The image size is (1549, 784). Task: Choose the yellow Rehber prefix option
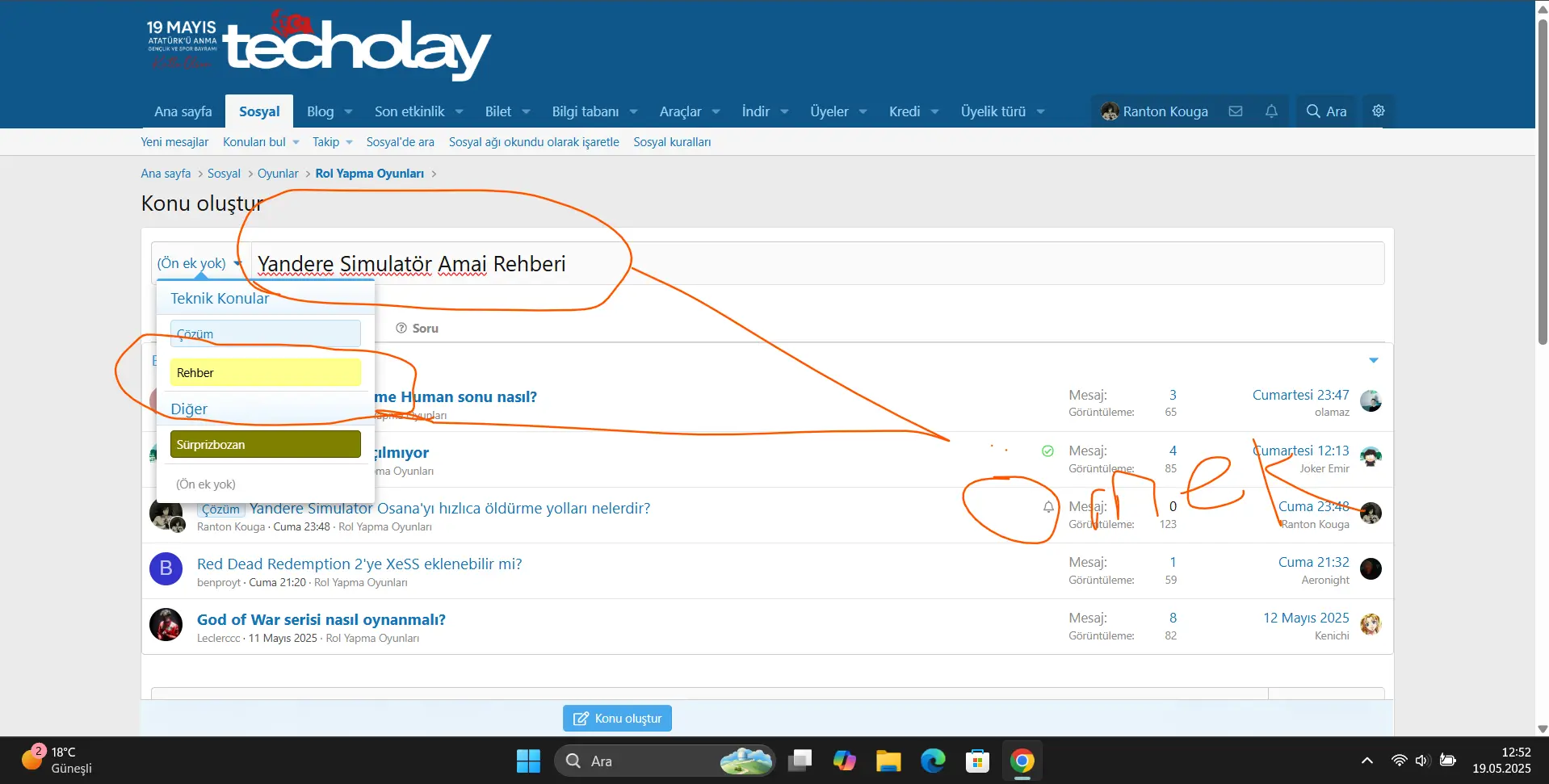[x=266, y=372]
